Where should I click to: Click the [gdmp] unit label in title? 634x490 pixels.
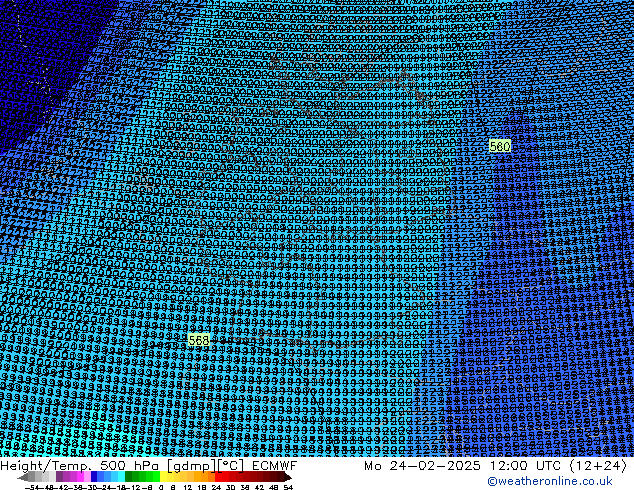tap(191, 466)
